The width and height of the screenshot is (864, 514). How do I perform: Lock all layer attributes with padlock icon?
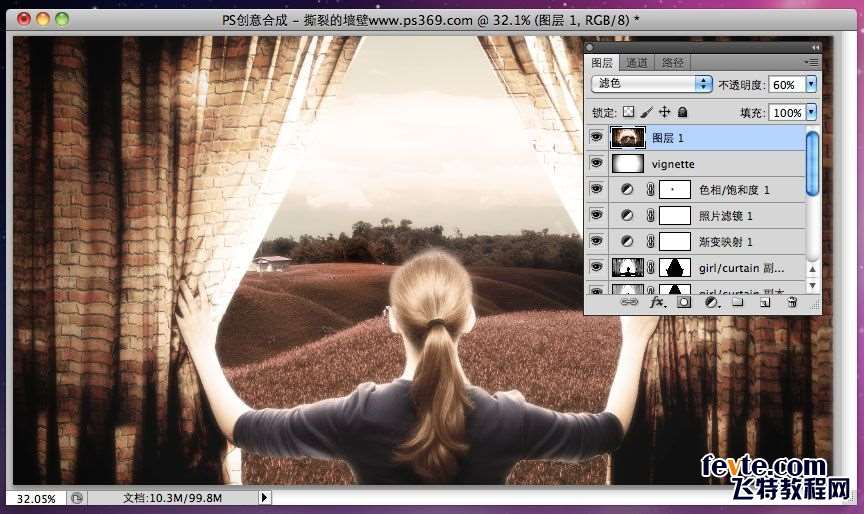pos(682,112)
